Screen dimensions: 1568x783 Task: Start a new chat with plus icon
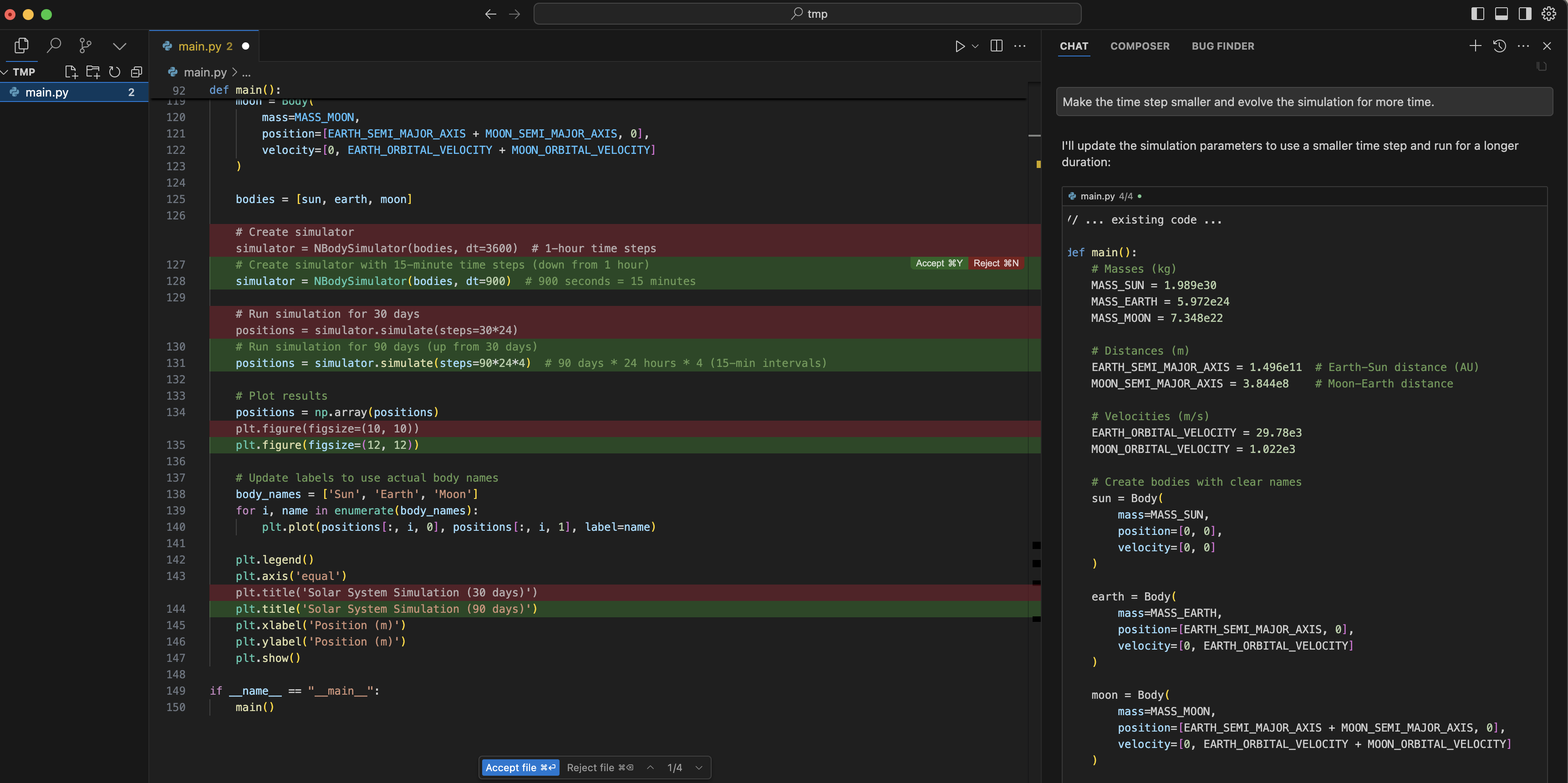pyautogui.click(x=1475, y=46)
